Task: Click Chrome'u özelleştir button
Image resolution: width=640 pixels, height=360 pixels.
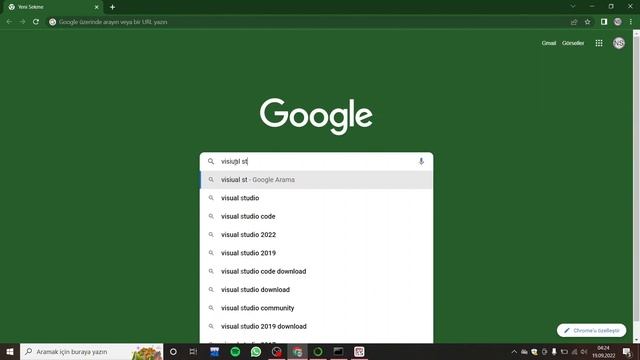Action: pos(591,330)
